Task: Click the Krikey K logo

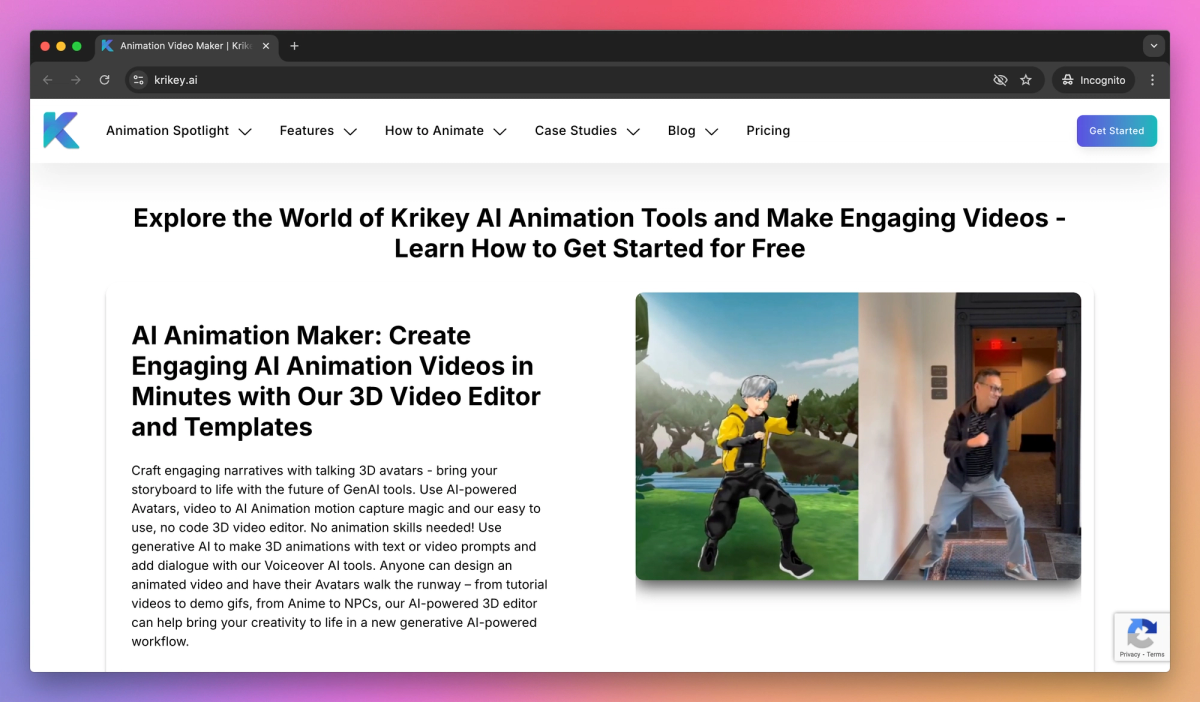Action: pyautogui.click(x=61, y=130)
